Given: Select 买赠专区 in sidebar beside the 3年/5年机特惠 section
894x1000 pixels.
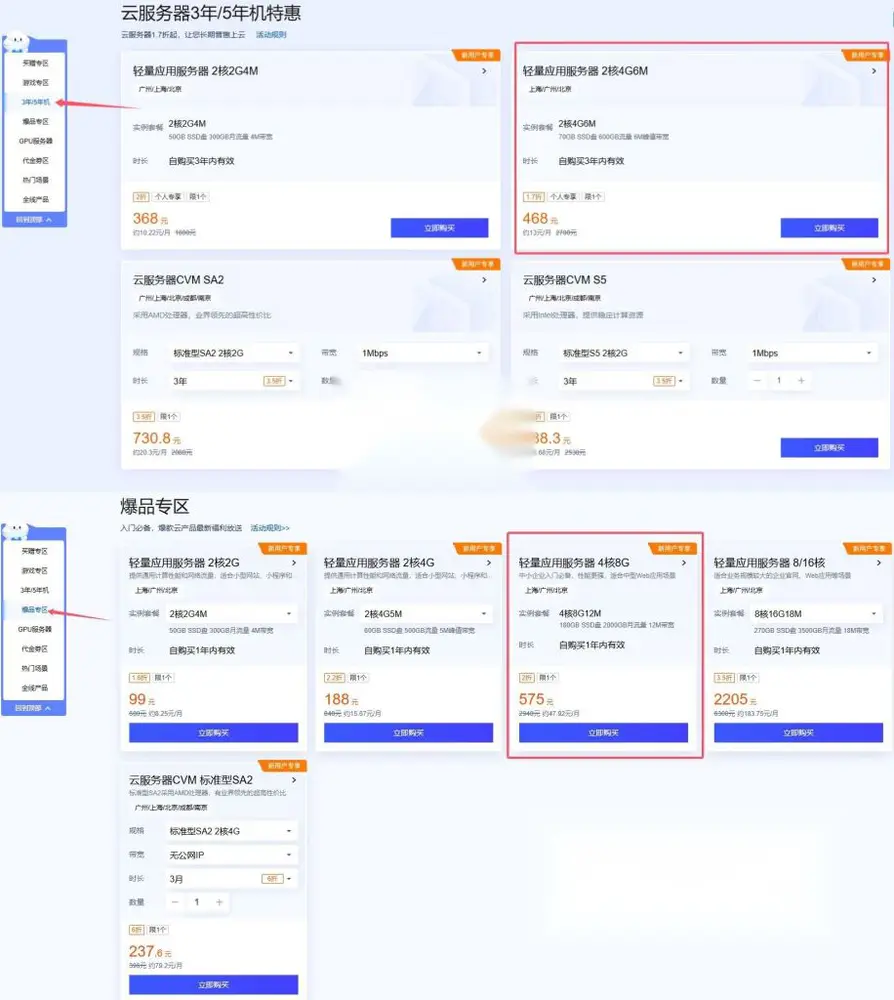Looking at the screenshot, I should coord(35,63).
